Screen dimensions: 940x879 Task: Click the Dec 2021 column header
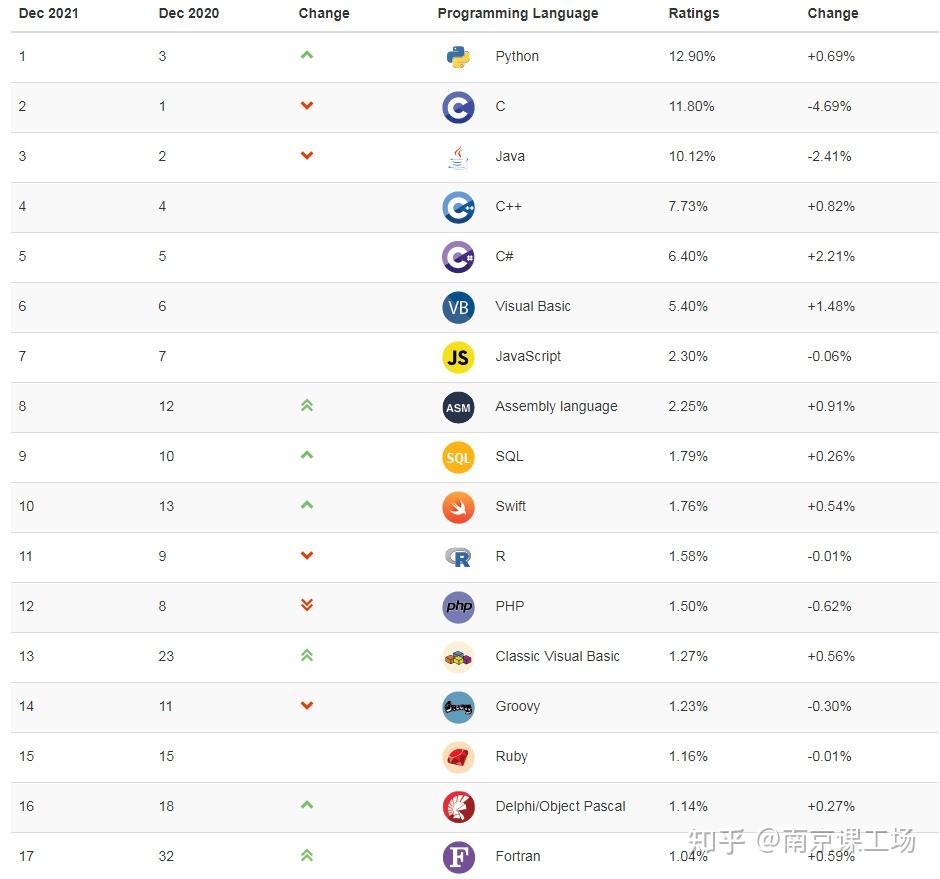[x=49, y=14]
